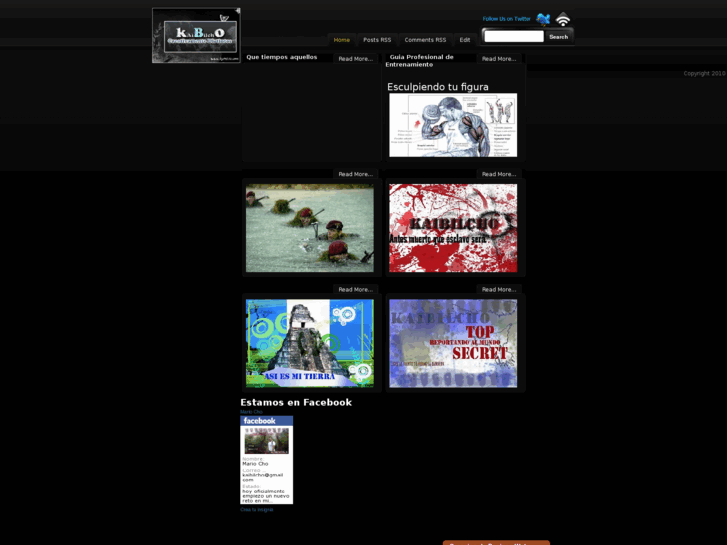Open the Facebook badge profile photo

coord(267,441)
